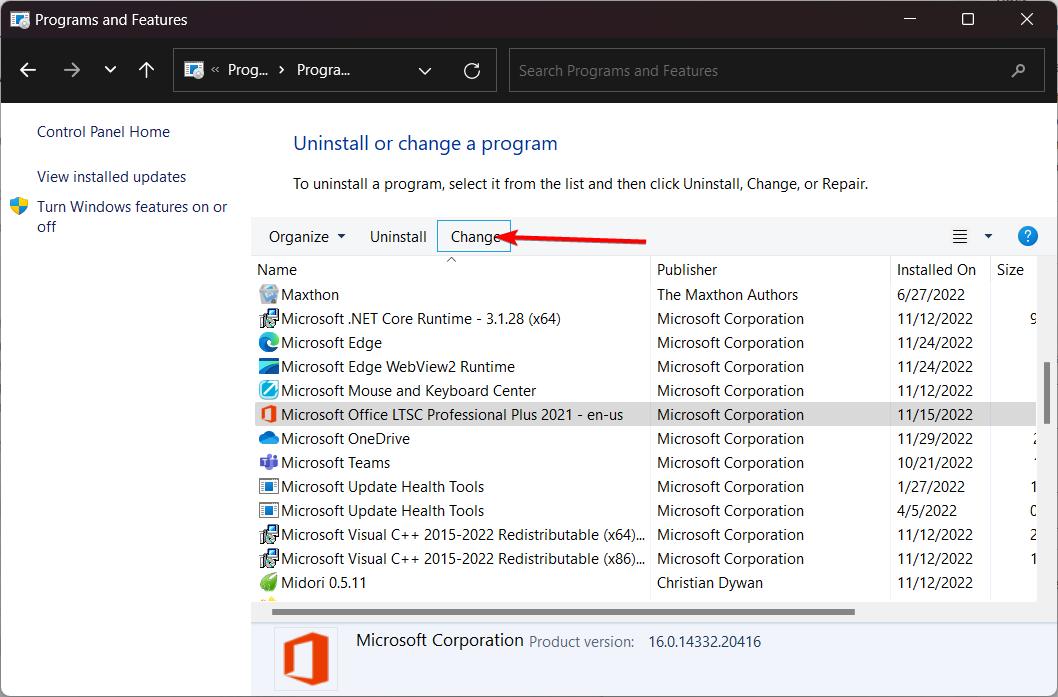This screenshot has height=697, width=1058.
Task: Open View installed updates link
Action: point(111,177)
